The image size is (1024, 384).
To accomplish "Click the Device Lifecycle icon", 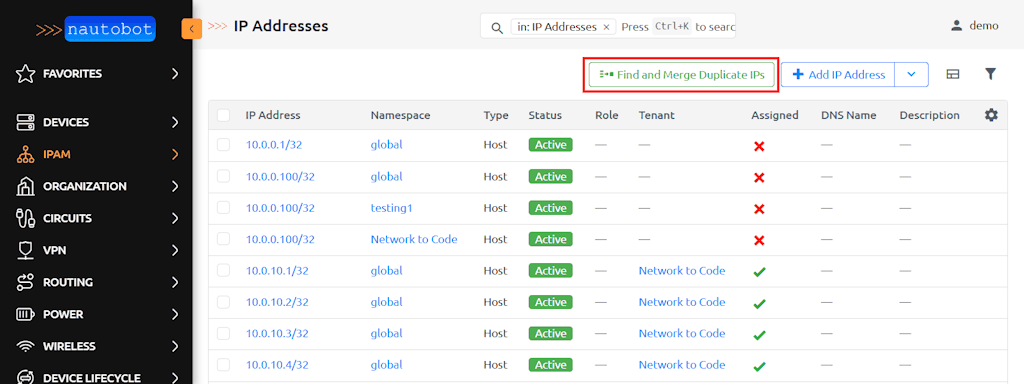I will [25, 377].
